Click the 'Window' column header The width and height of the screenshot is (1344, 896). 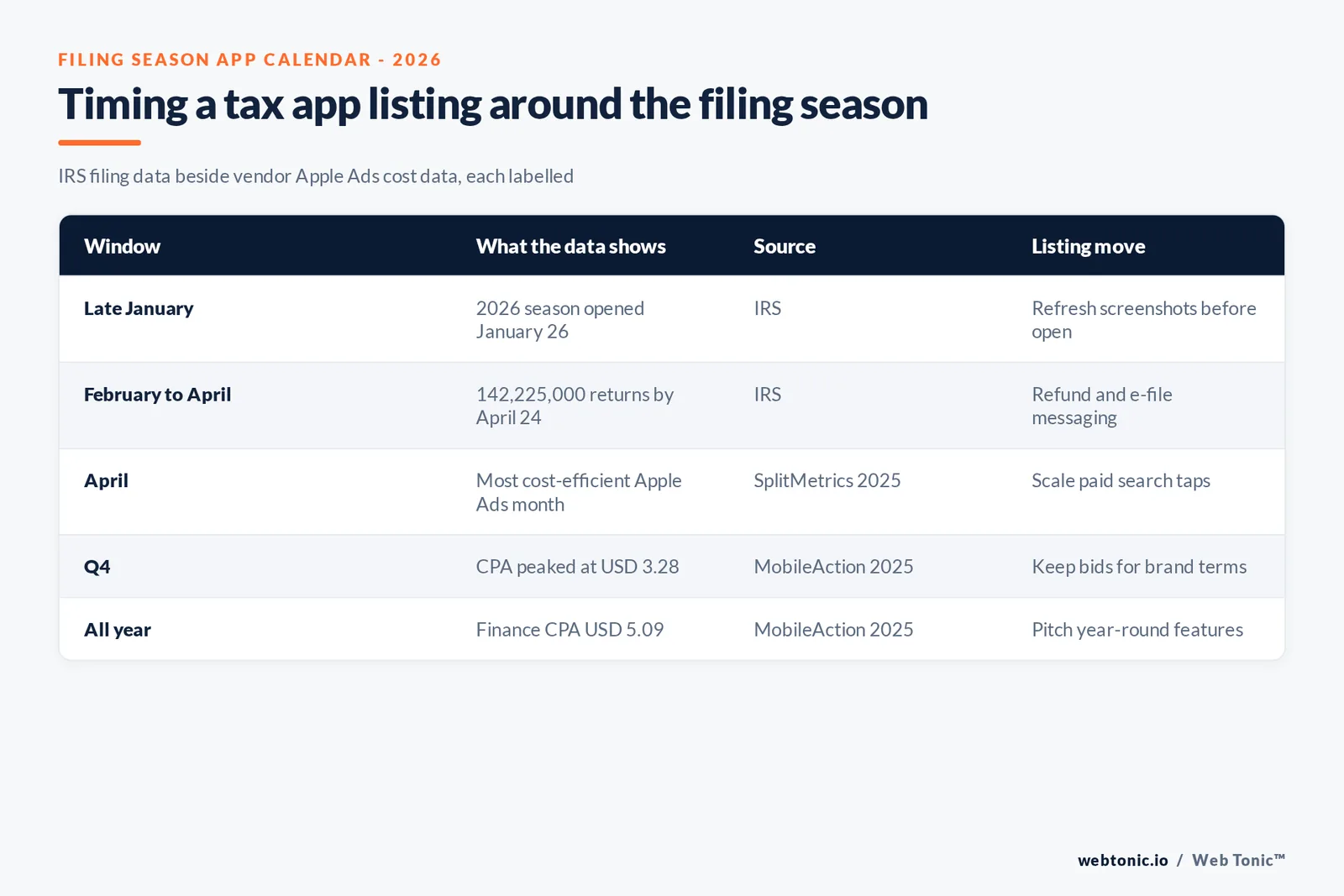tap(122, 246)
